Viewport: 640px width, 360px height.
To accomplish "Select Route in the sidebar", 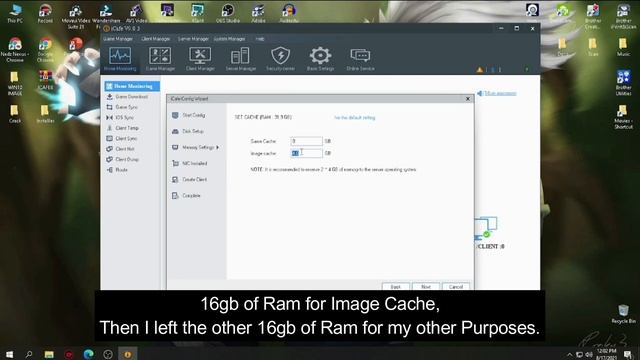I will point(121,170).
